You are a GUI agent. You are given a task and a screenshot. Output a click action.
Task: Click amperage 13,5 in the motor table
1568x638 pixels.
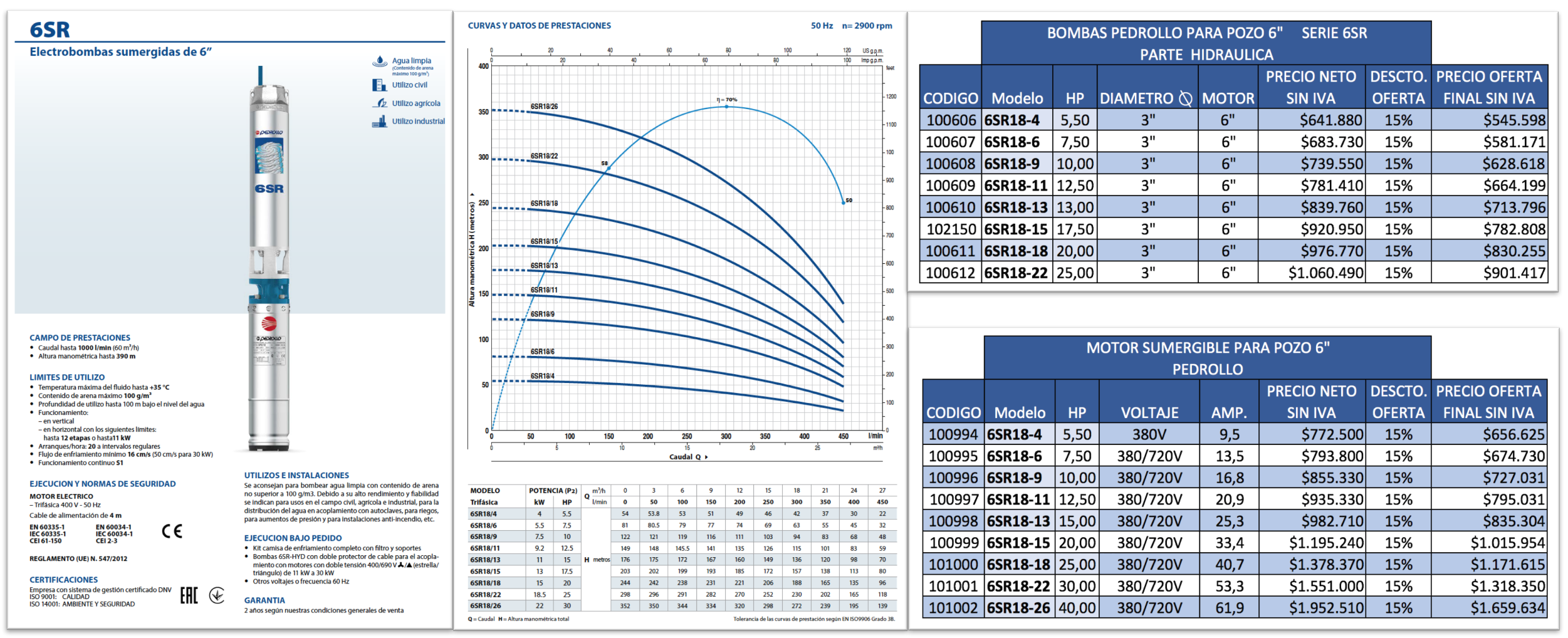click(x=1230, y=457)
